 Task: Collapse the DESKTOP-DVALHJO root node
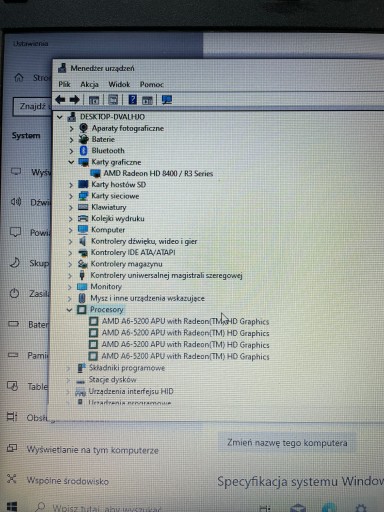coord(60,117)
